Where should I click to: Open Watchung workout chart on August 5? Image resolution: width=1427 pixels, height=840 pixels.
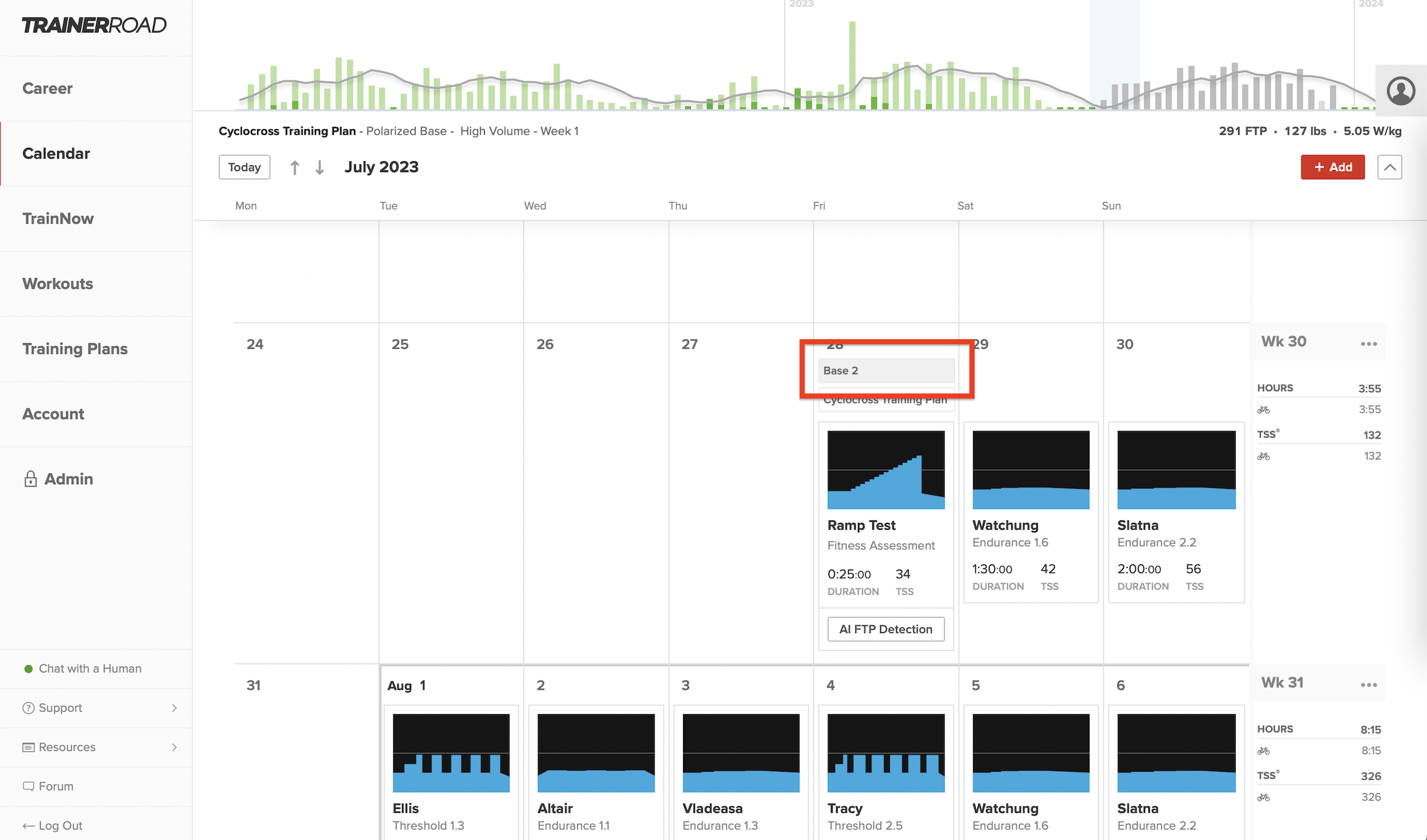coord(1031,753)
